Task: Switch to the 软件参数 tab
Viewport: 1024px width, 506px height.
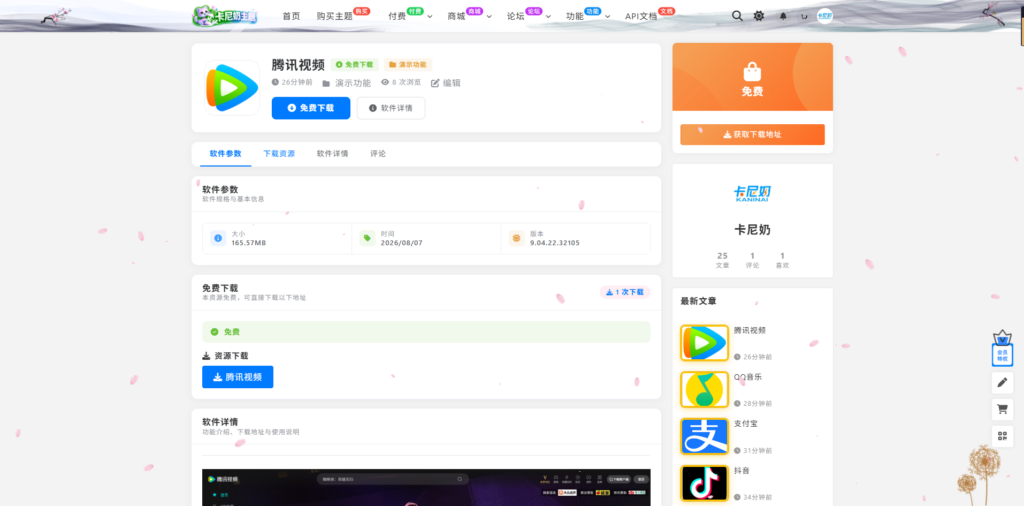Action: pos(225,154)
